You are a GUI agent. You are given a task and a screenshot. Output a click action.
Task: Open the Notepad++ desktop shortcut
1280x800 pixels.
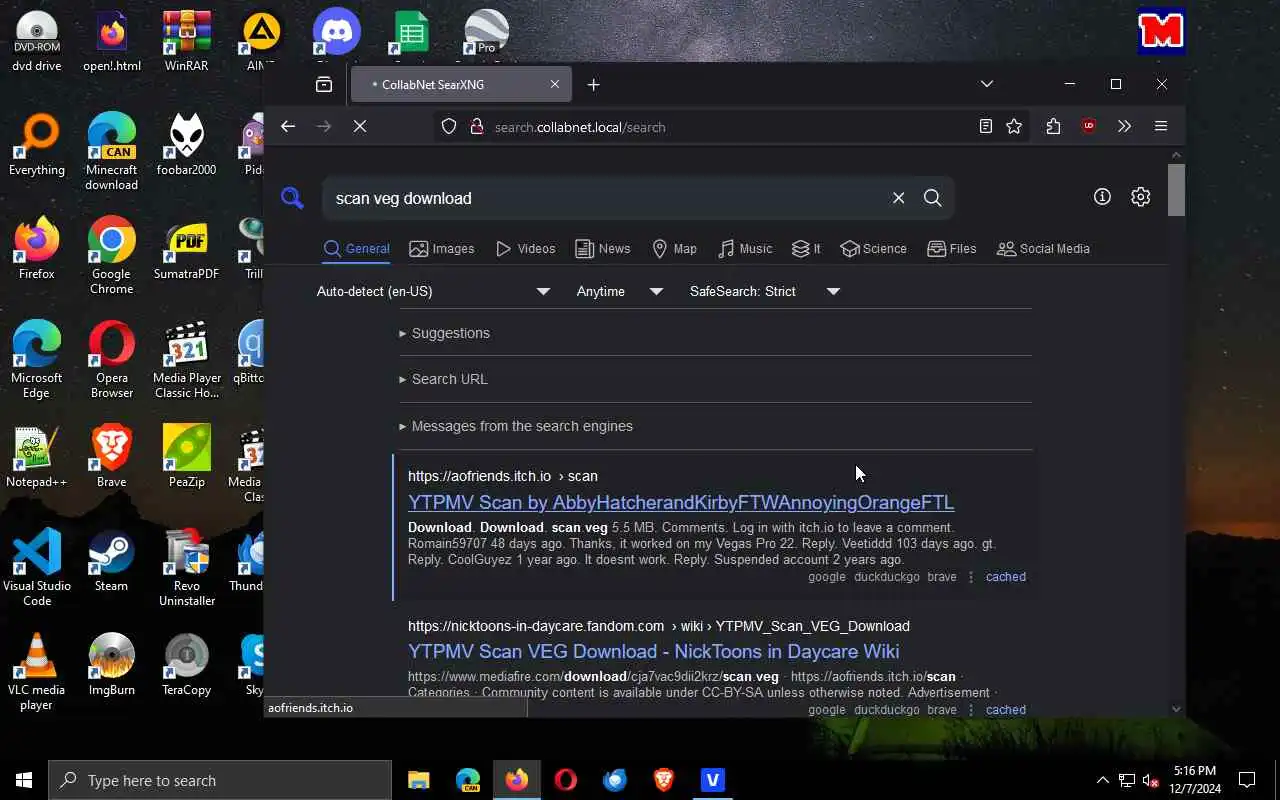tap(36, 457)
